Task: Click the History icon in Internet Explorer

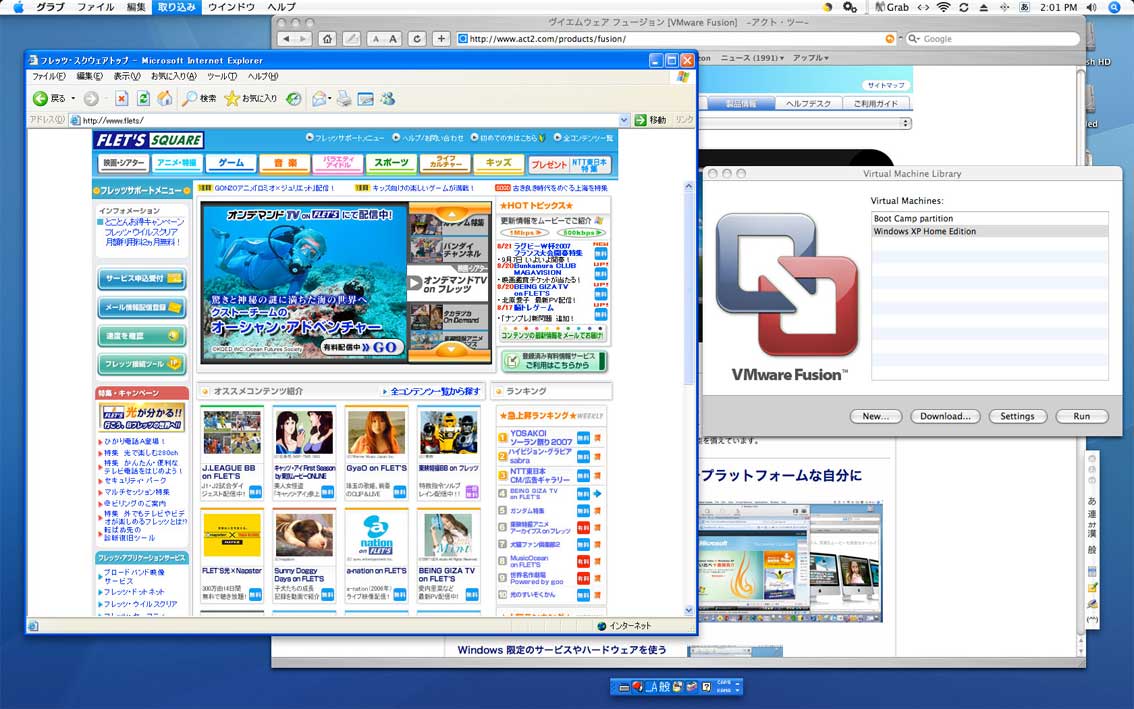Action: [294, 98]
